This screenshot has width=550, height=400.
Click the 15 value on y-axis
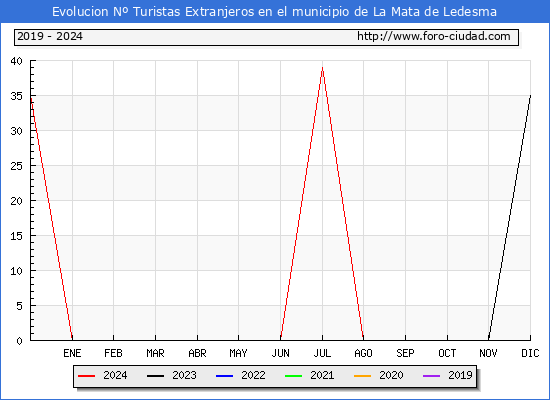[x=16, y=236]
